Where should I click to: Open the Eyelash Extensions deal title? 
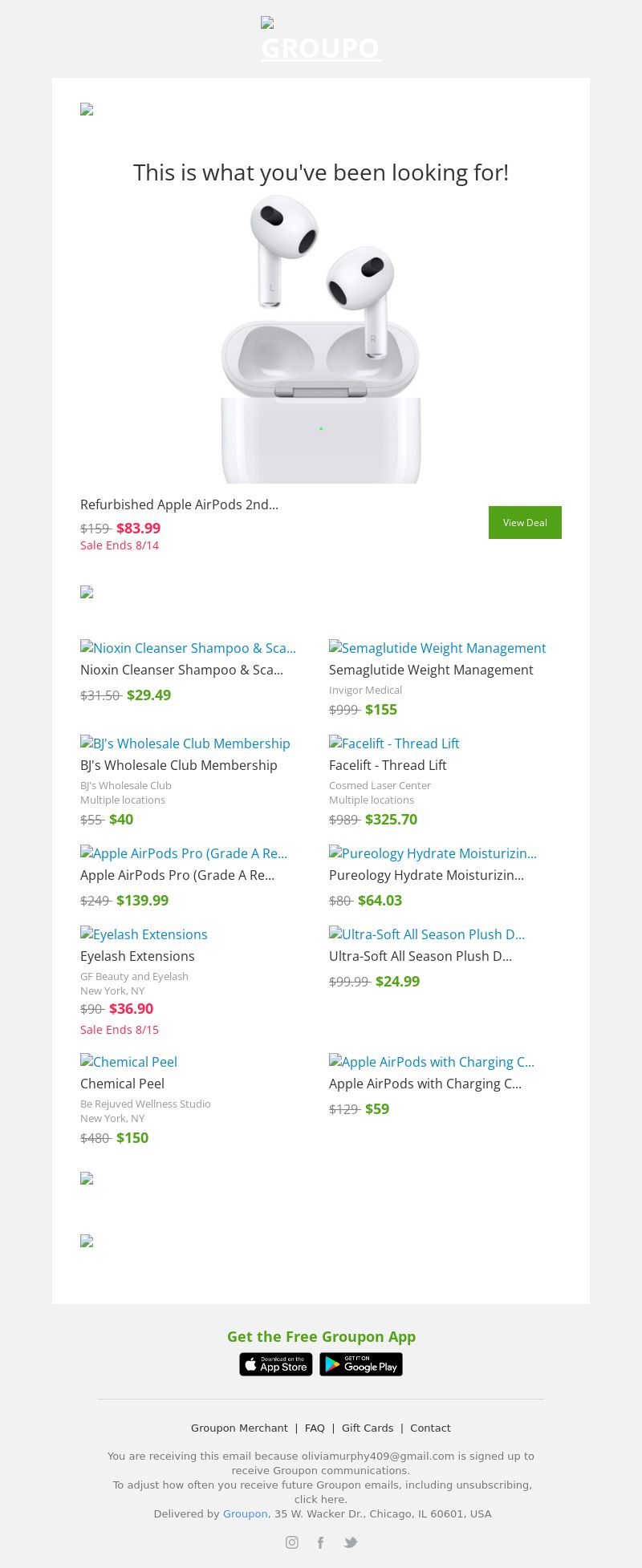pos(137,956)
